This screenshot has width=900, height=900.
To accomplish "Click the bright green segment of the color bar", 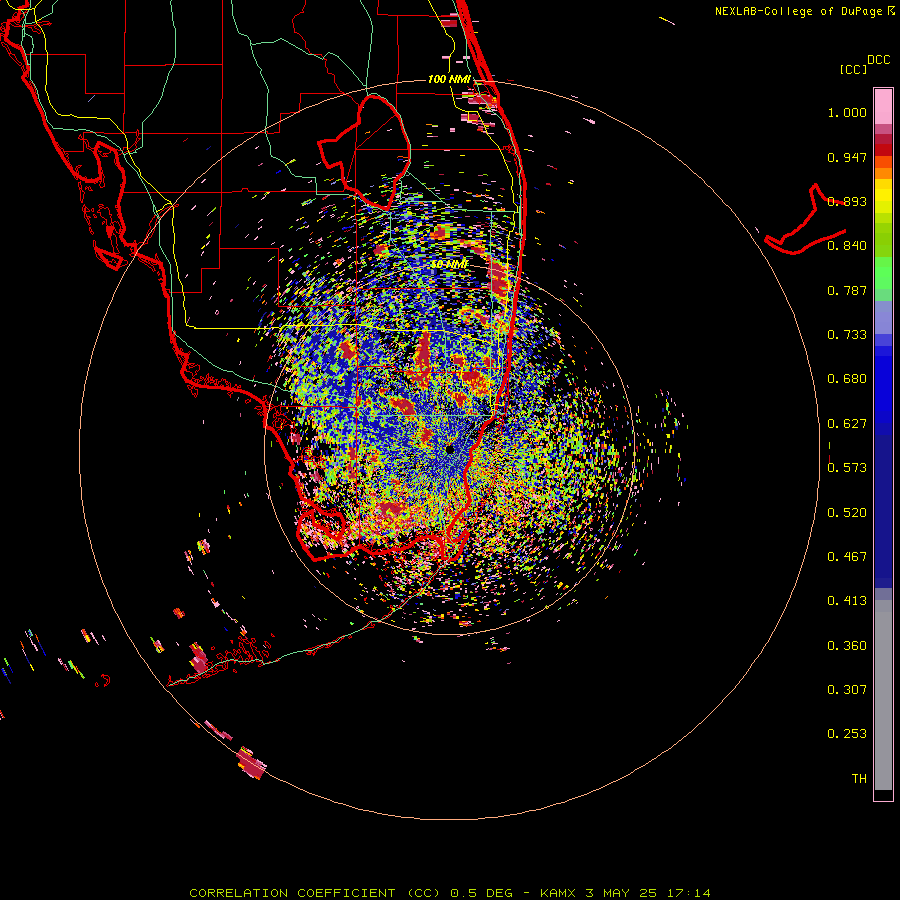I will click(x=883, y=273).
